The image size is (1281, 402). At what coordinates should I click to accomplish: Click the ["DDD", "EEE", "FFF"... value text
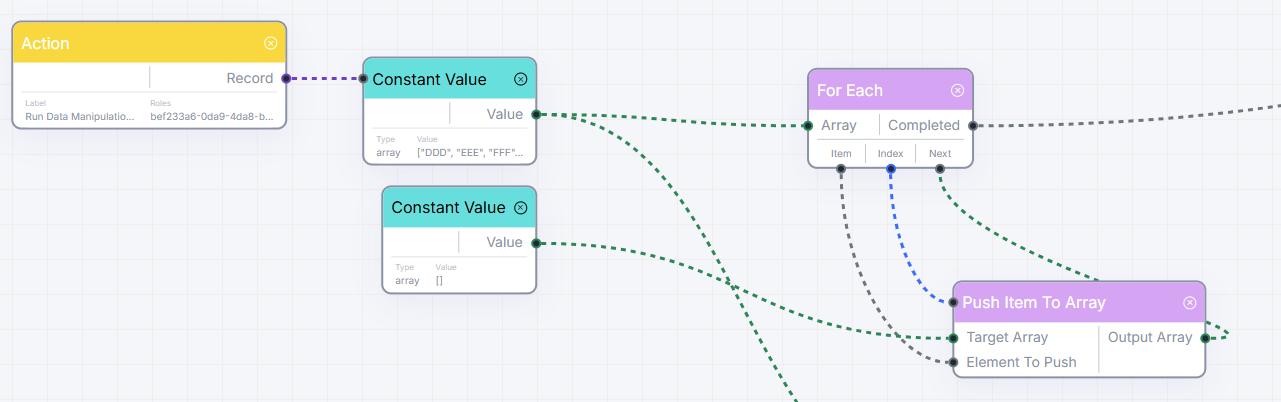point(470,153)
